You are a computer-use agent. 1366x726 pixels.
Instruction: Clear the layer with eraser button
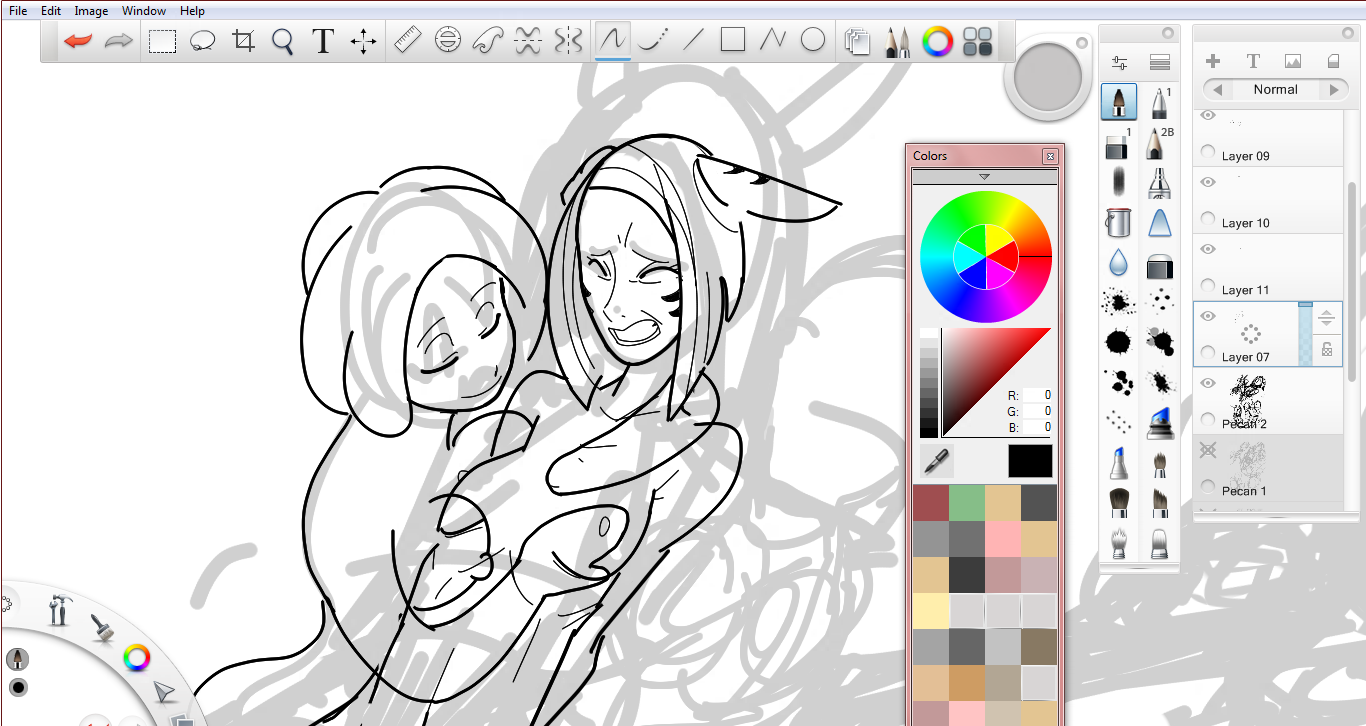[1333, 61]
